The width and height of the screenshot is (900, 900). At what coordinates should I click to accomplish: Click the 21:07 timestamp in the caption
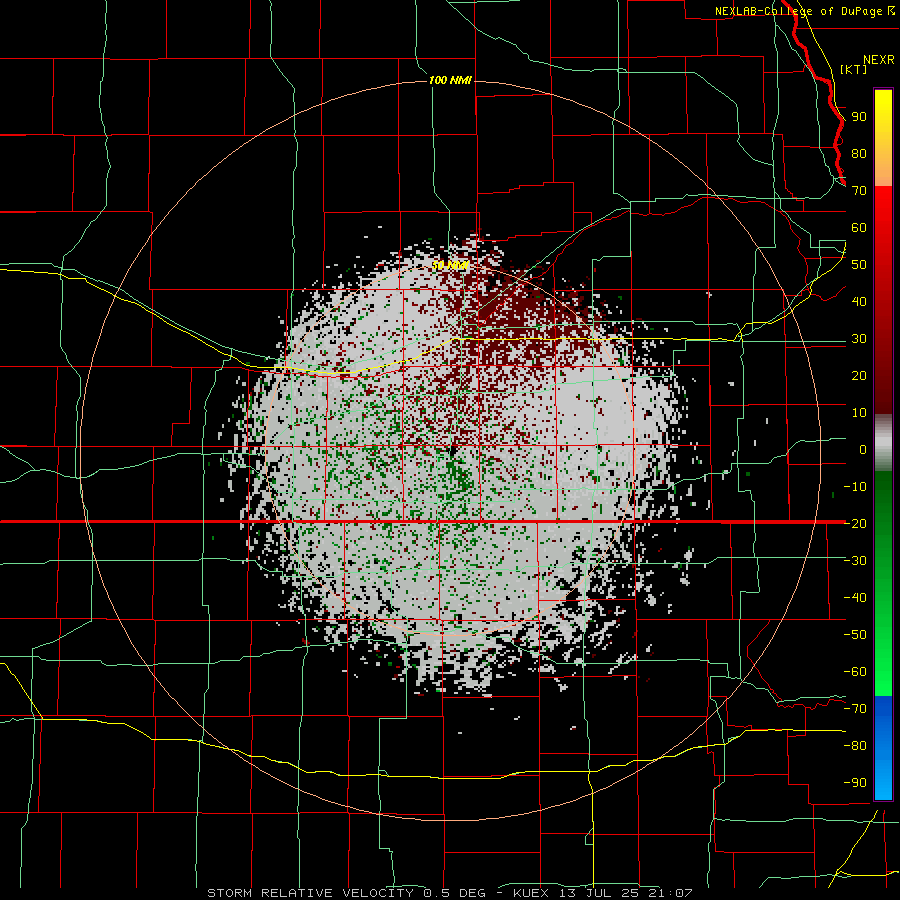[670, 893]
